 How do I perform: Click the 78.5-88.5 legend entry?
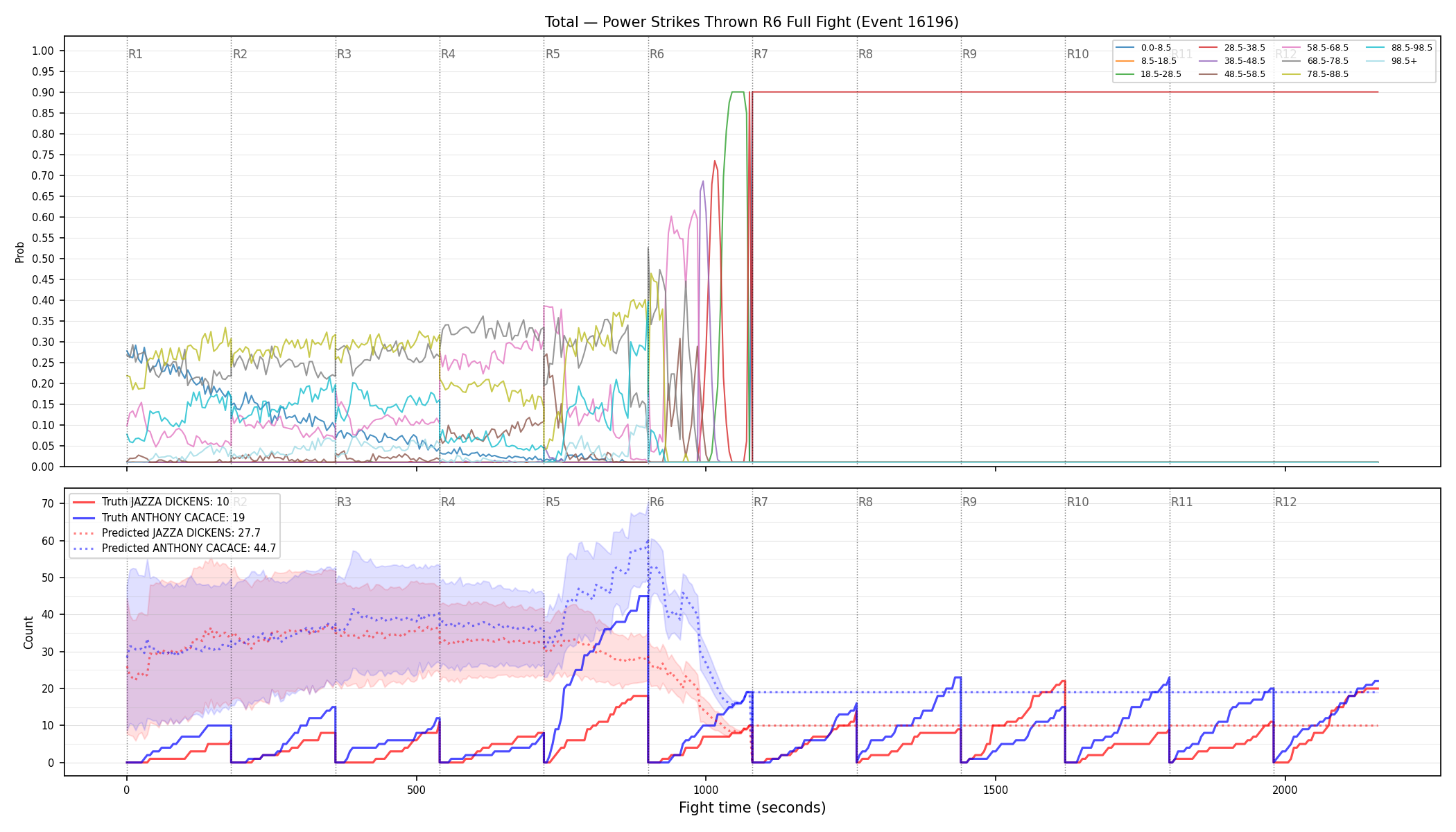1315,74
